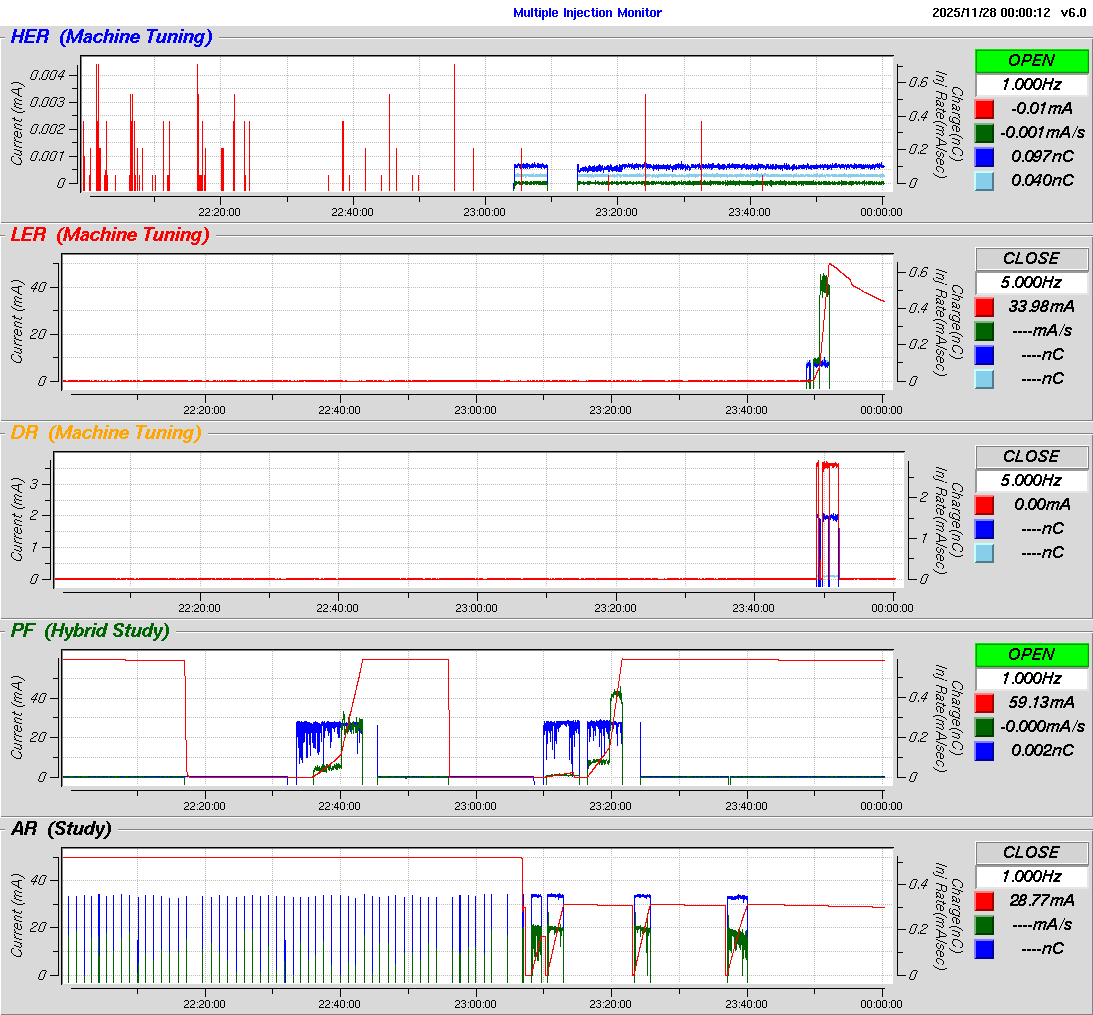1093x1015 pixels.
Task: Select the HER 1.000Hz frequency field
Action: coord(1031,84)
